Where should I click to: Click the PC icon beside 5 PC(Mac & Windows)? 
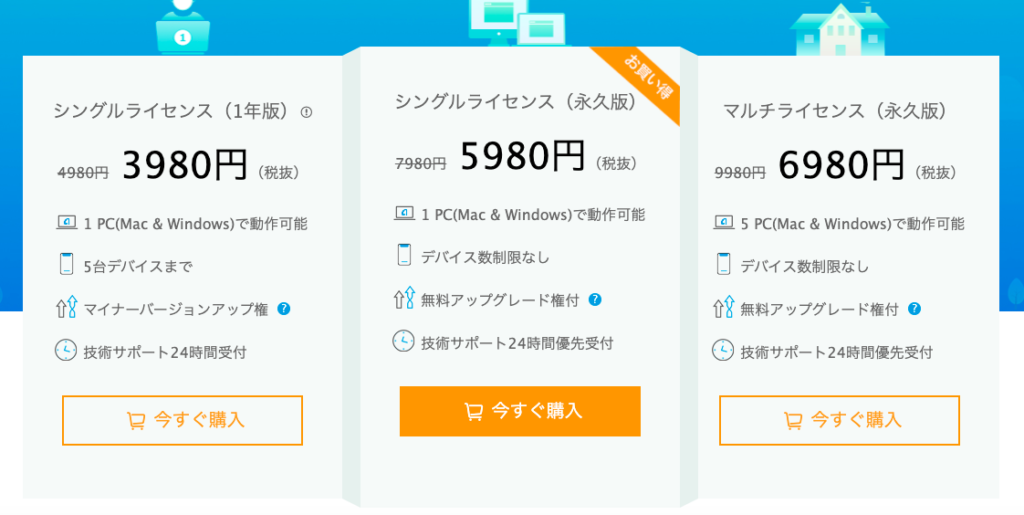coord(723,222)
